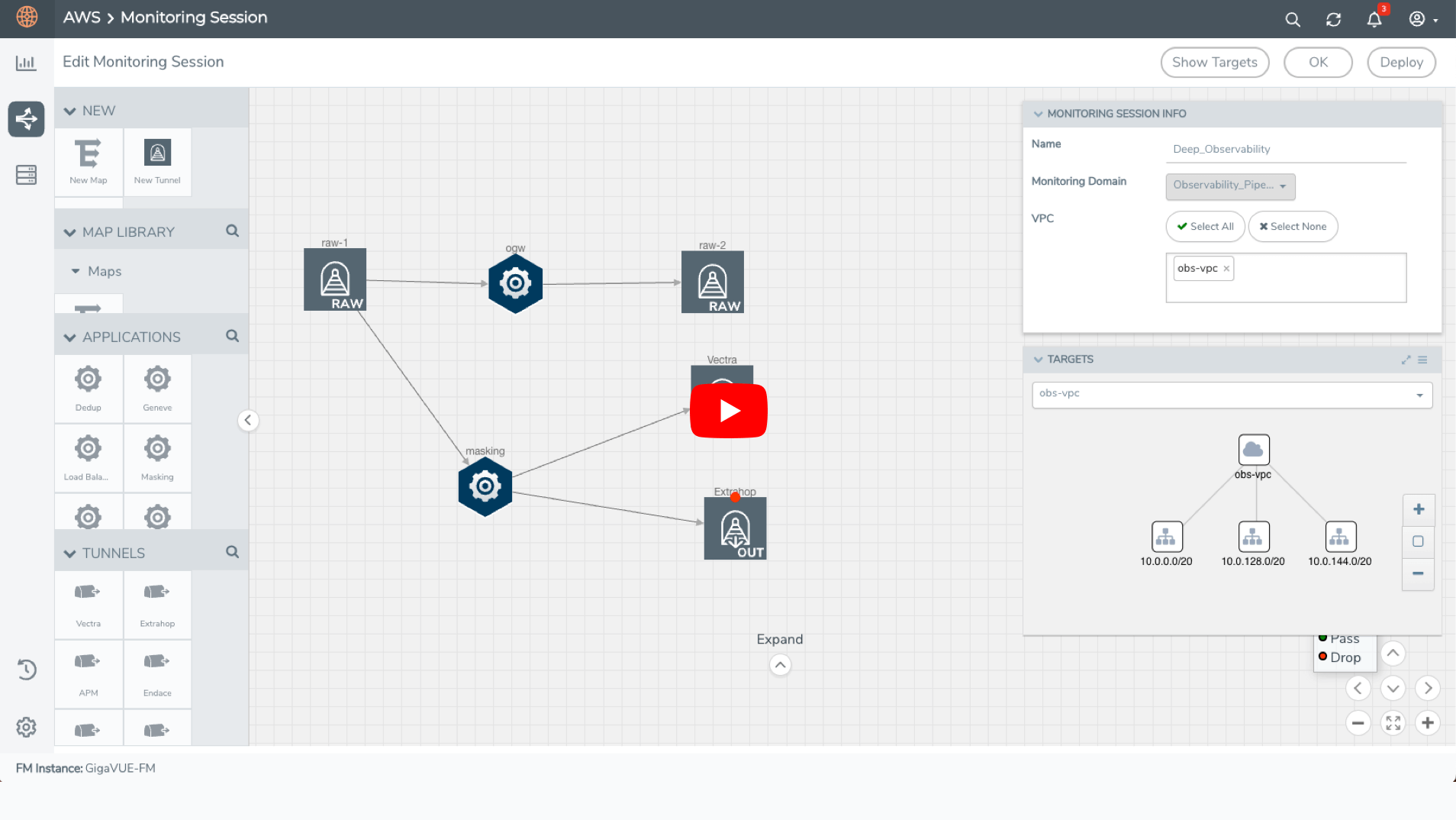This screenshot has height=820, width=1456.
Task: Select subnet 10.0.144.0/20 node
Action: tap(1341, 537)
